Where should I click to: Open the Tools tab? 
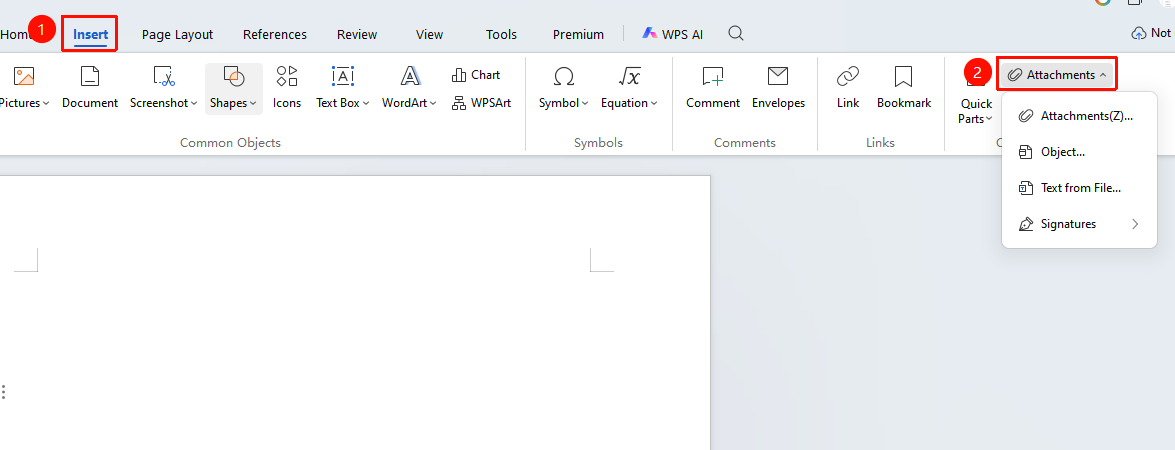click(x=501, y=34)
